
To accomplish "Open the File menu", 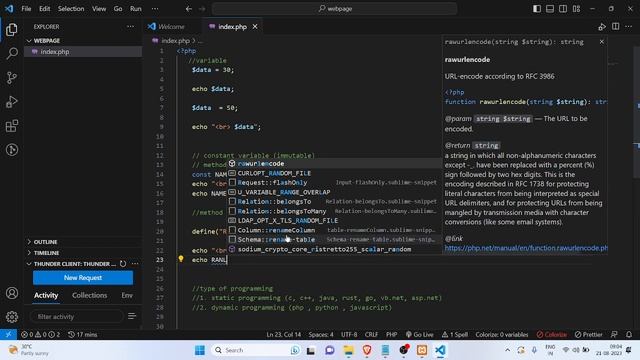I will click(x=26, y=9).
